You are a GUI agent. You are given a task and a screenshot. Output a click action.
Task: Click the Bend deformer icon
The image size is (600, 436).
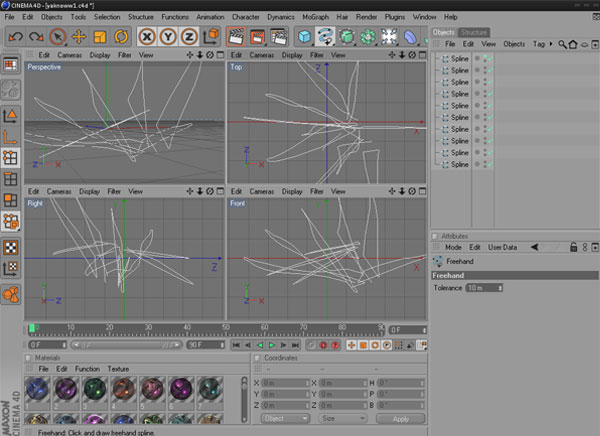[410, 37]
